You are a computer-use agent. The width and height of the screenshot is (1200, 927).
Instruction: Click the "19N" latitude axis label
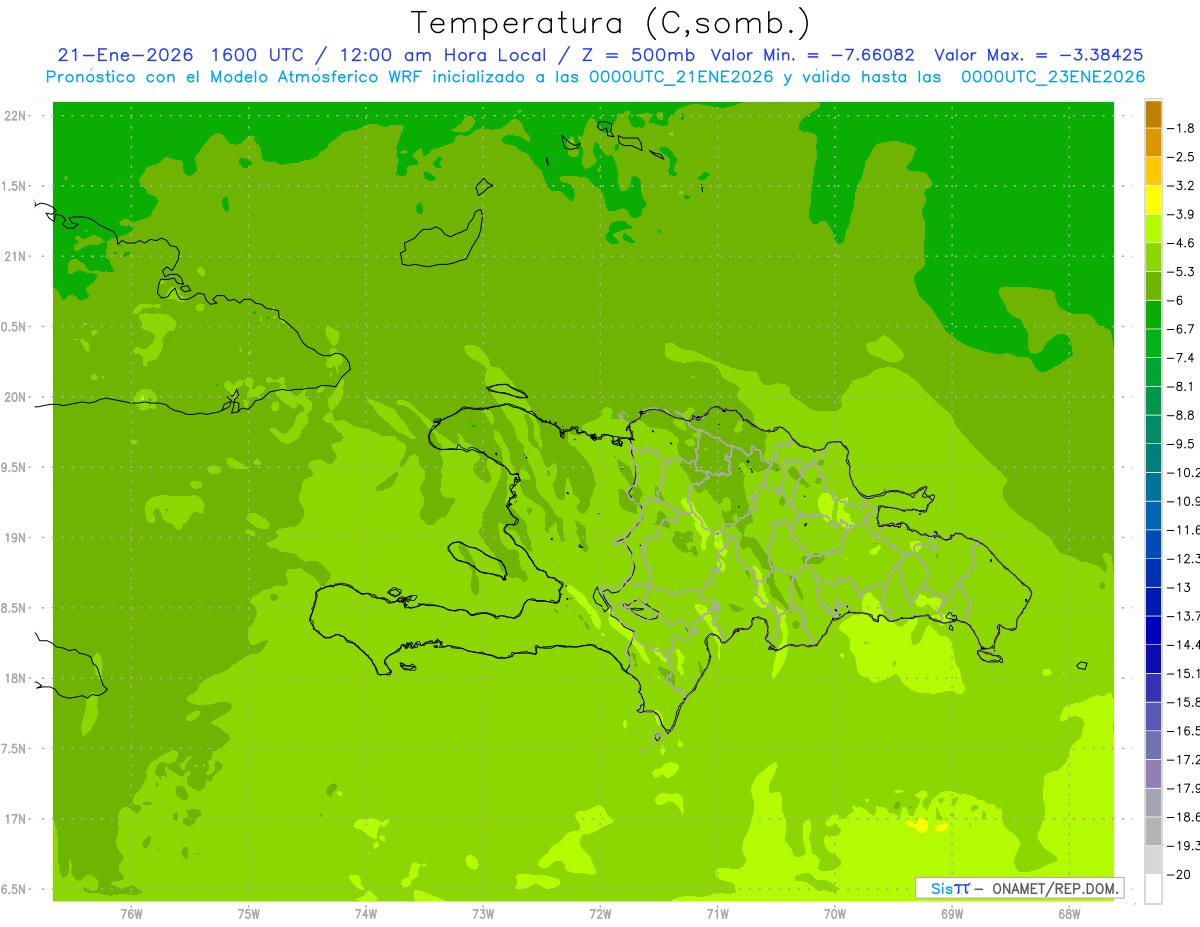pos(16,538)
